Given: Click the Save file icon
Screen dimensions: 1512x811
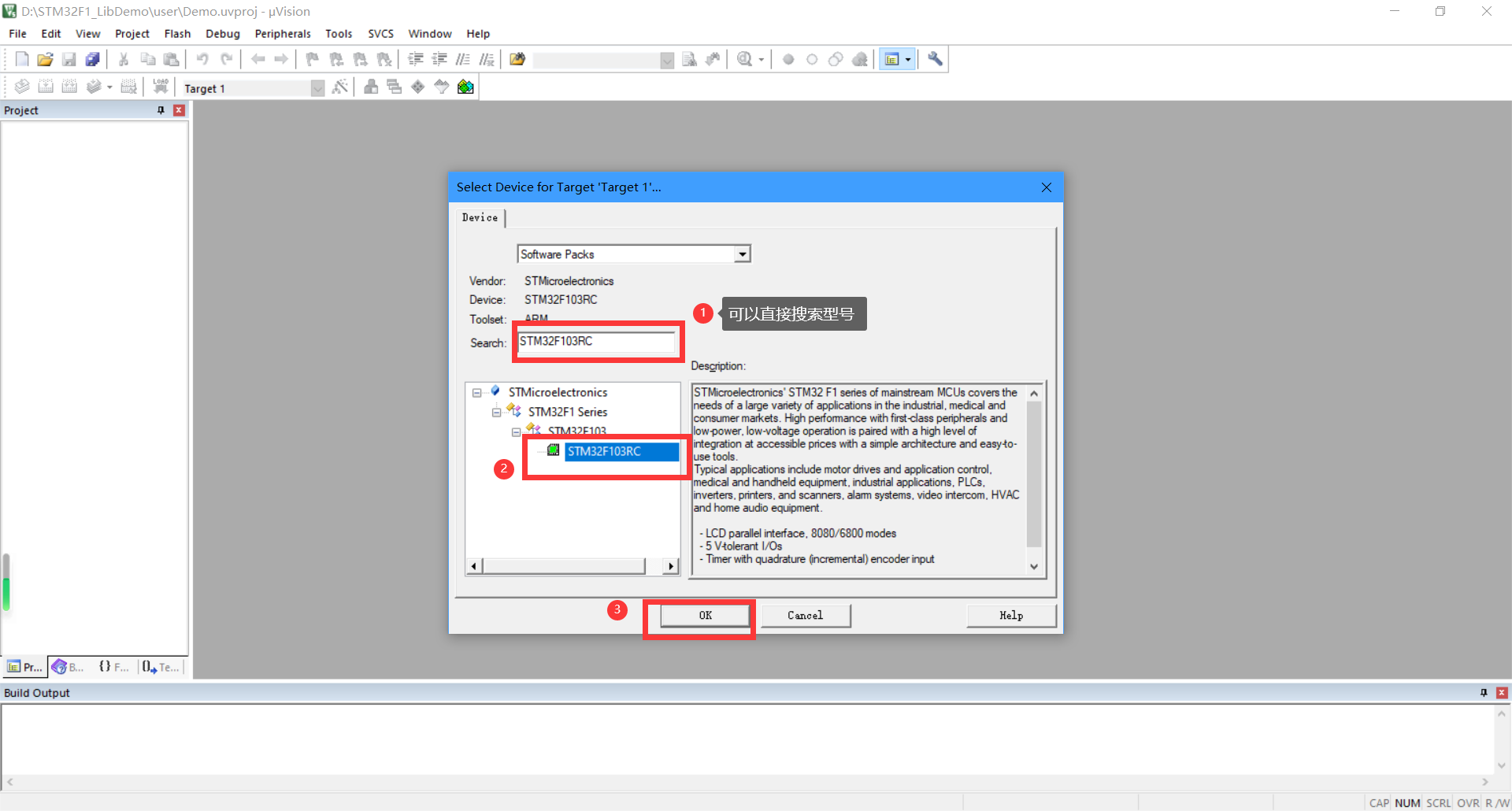Looking at the screenshot, I should pos(69,59).
